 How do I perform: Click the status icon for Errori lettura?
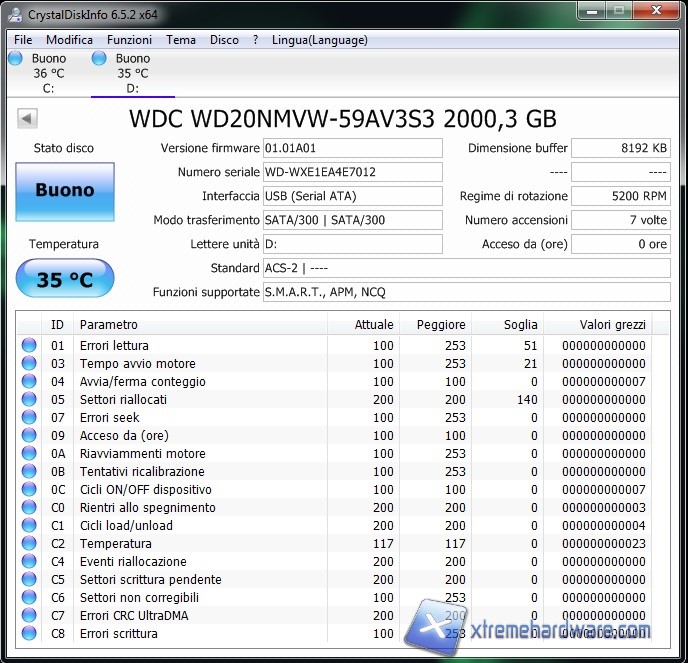[29, 346]
